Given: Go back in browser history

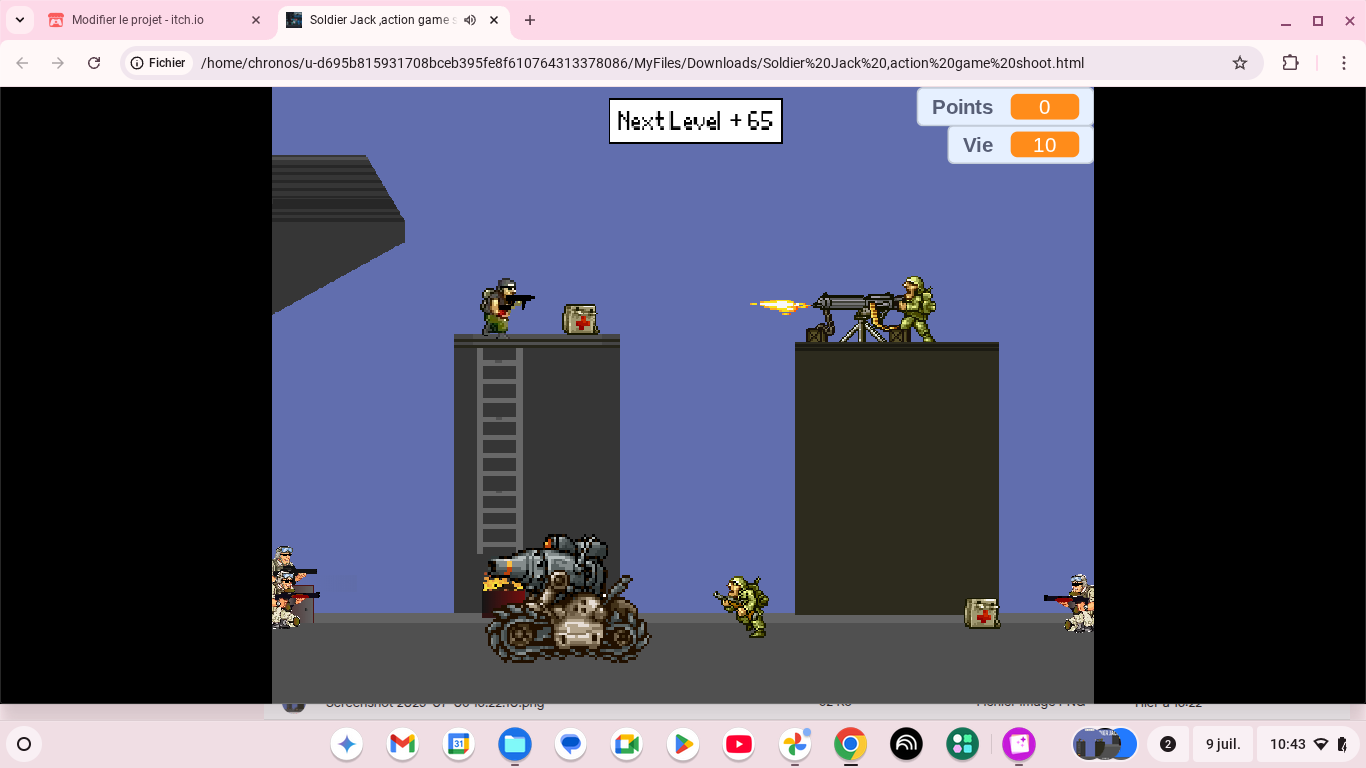Looking at the screenshot, I should 22,63.
